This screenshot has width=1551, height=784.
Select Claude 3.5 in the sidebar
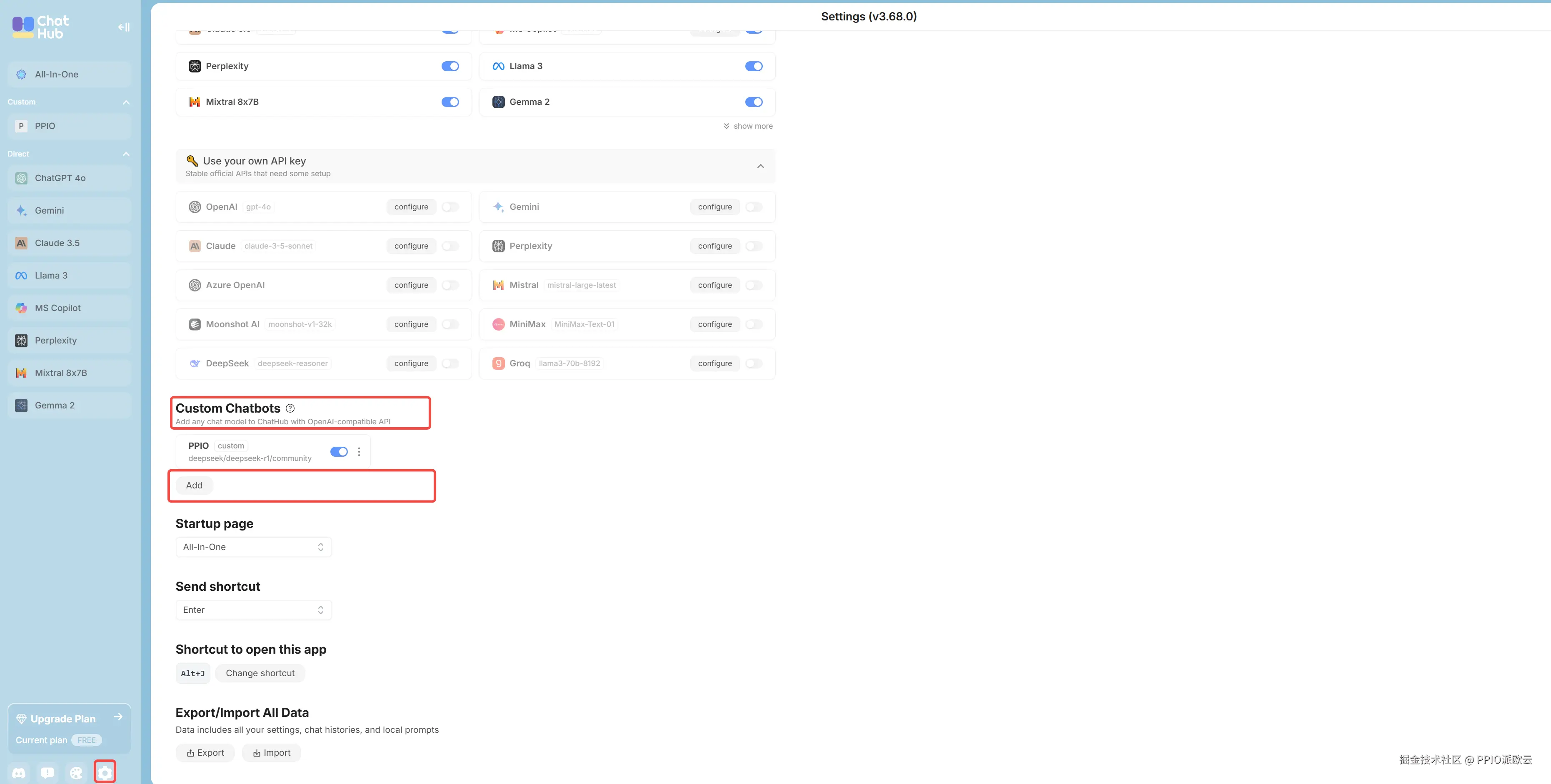[x=57, y=243]
